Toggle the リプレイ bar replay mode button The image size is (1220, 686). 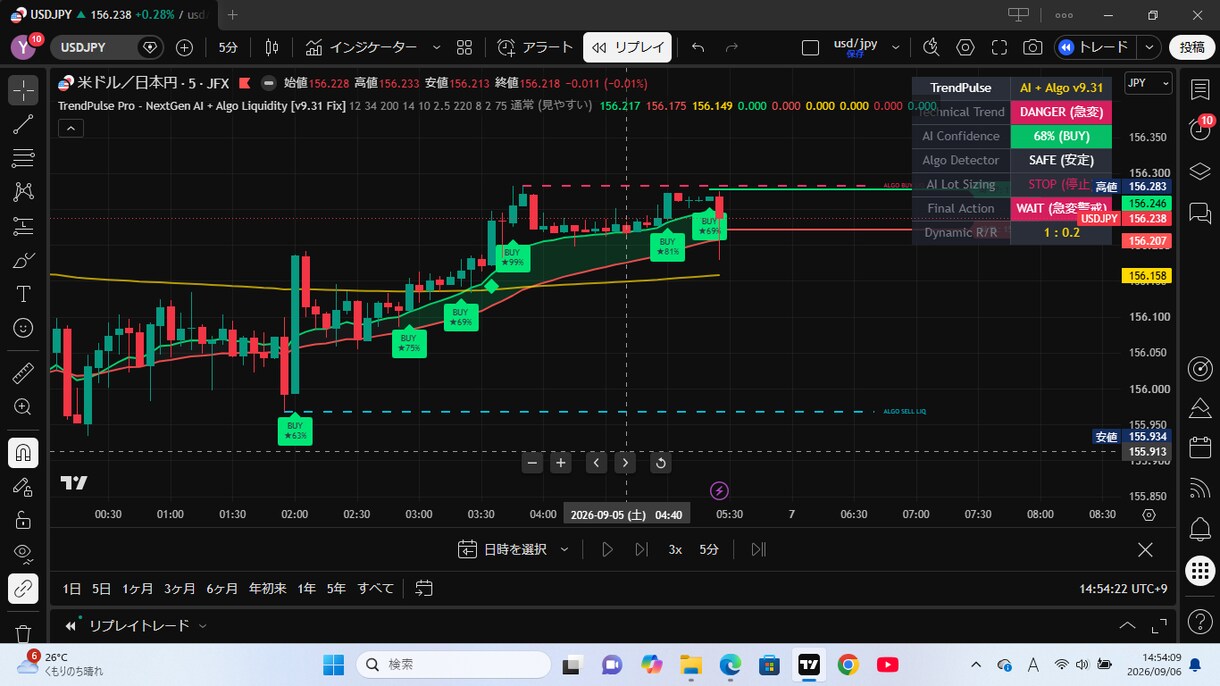628,47
